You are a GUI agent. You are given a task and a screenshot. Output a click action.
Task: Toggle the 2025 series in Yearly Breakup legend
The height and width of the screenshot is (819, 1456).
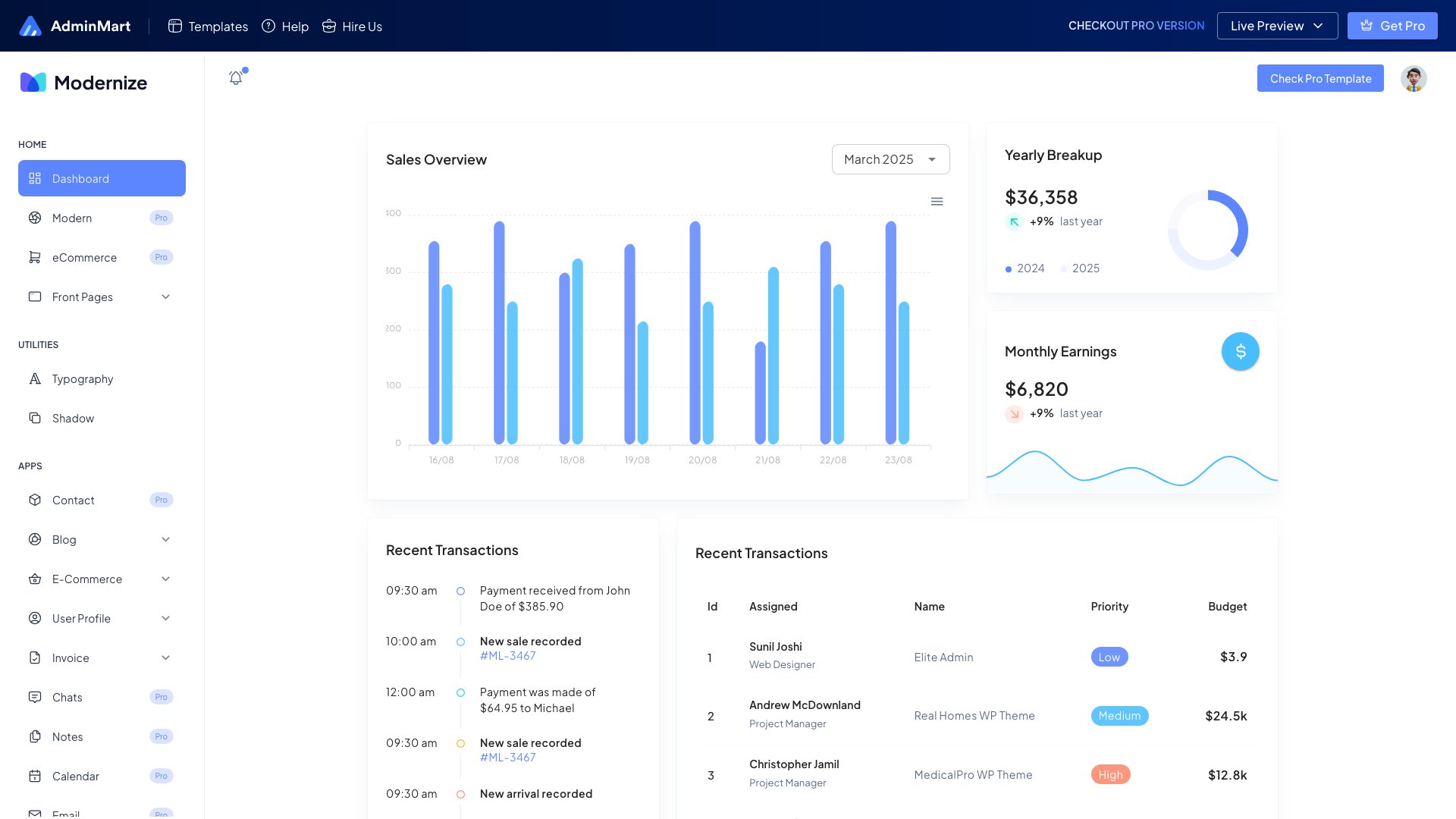point(1080,268)
